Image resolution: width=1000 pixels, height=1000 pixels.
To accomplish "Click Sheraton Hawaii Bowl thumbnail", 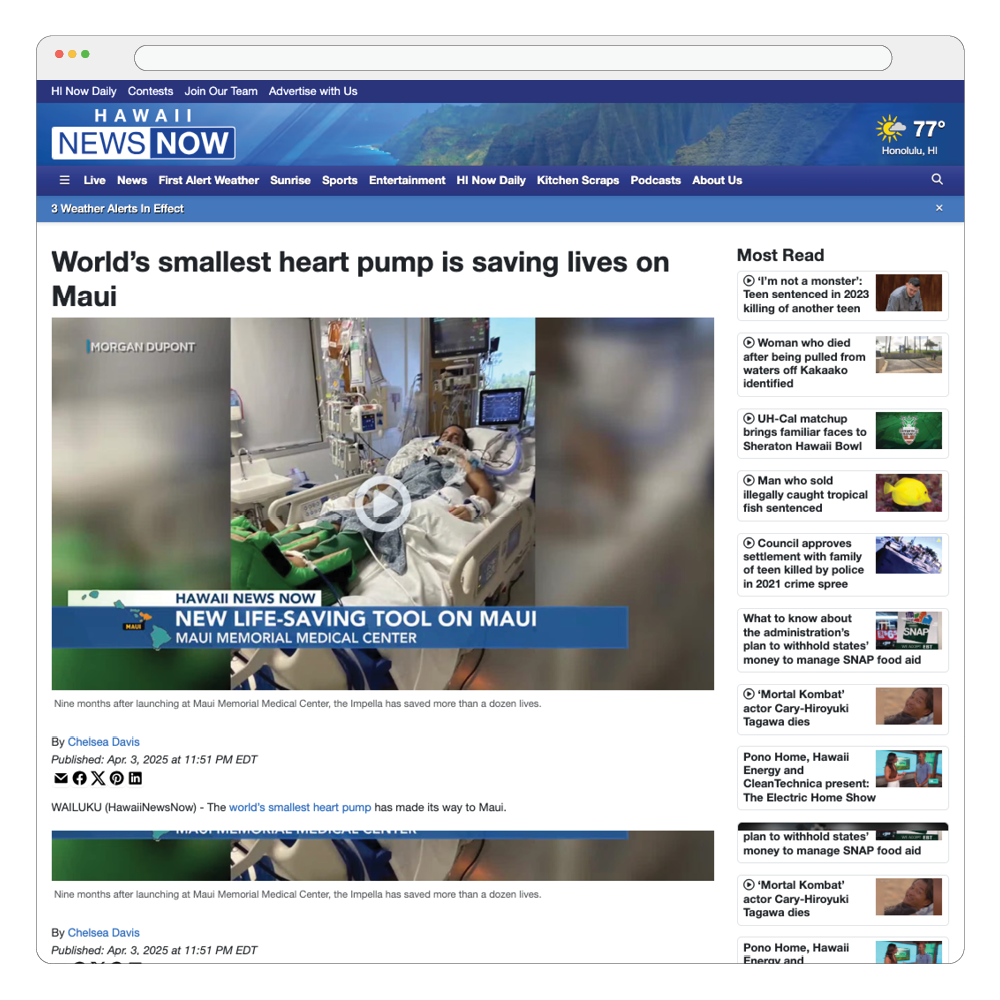I will point(909,430).
